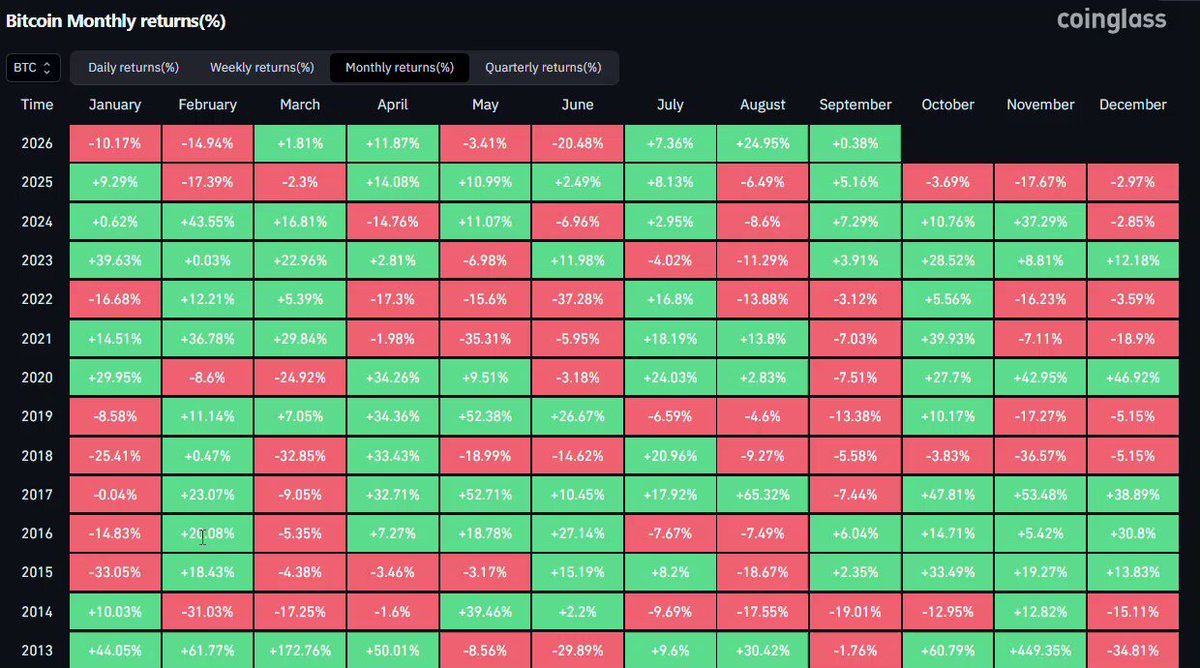Click the 2015 October cell showing +33.49%
Screen dimensions: 1200x668
coord(948,572)
